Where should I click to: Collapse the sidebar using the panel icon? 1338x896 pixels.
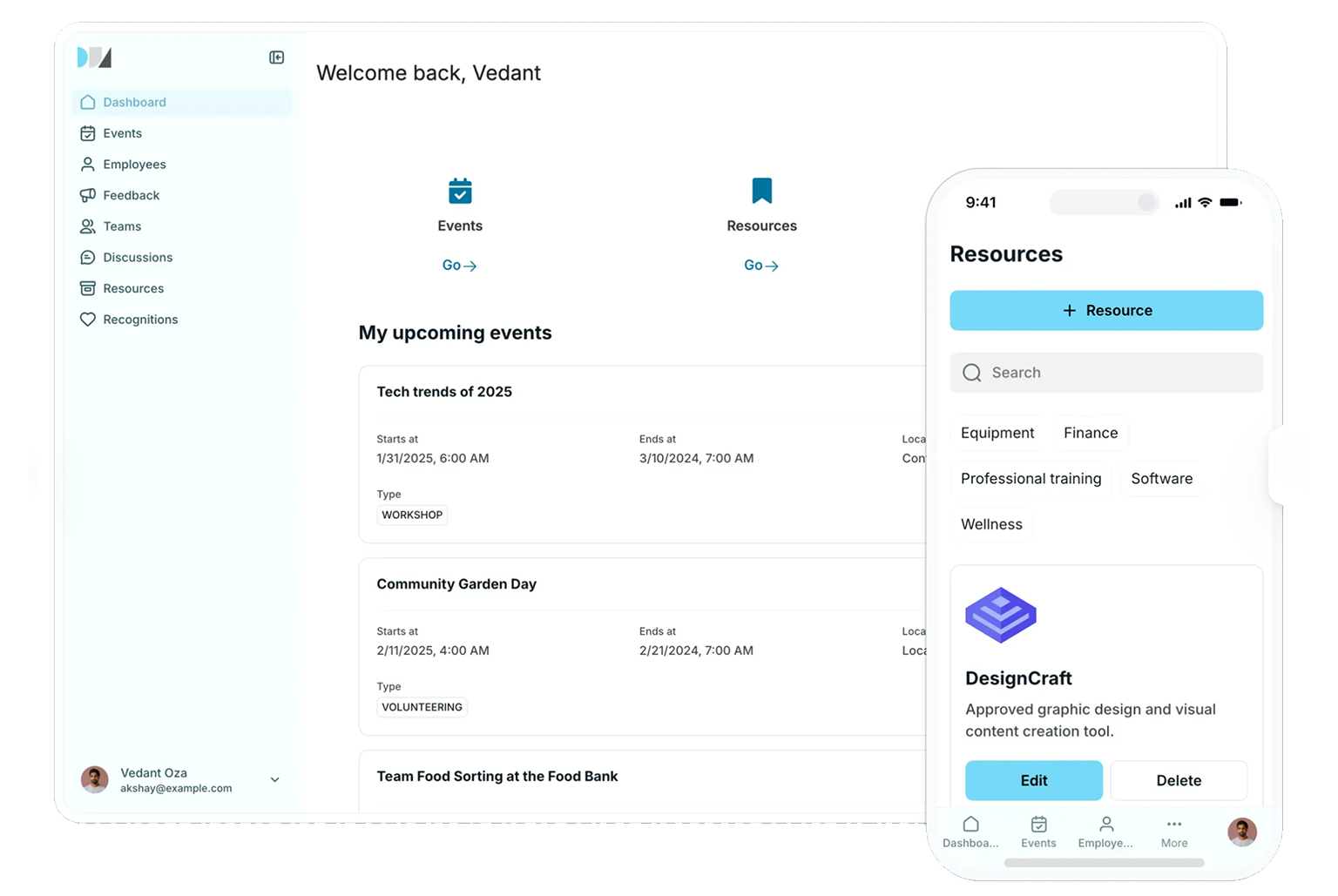[x=276, y=57]
